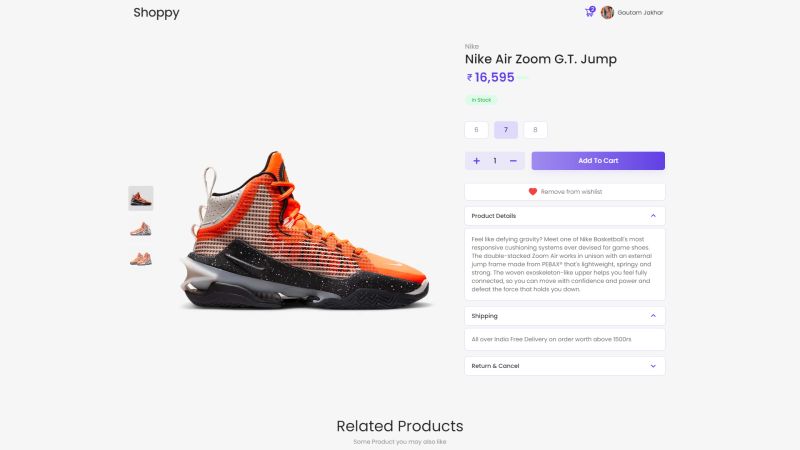Click the Goutam Jakhar username
Viewport: 800px width, 450px height.
coord(640,13)
